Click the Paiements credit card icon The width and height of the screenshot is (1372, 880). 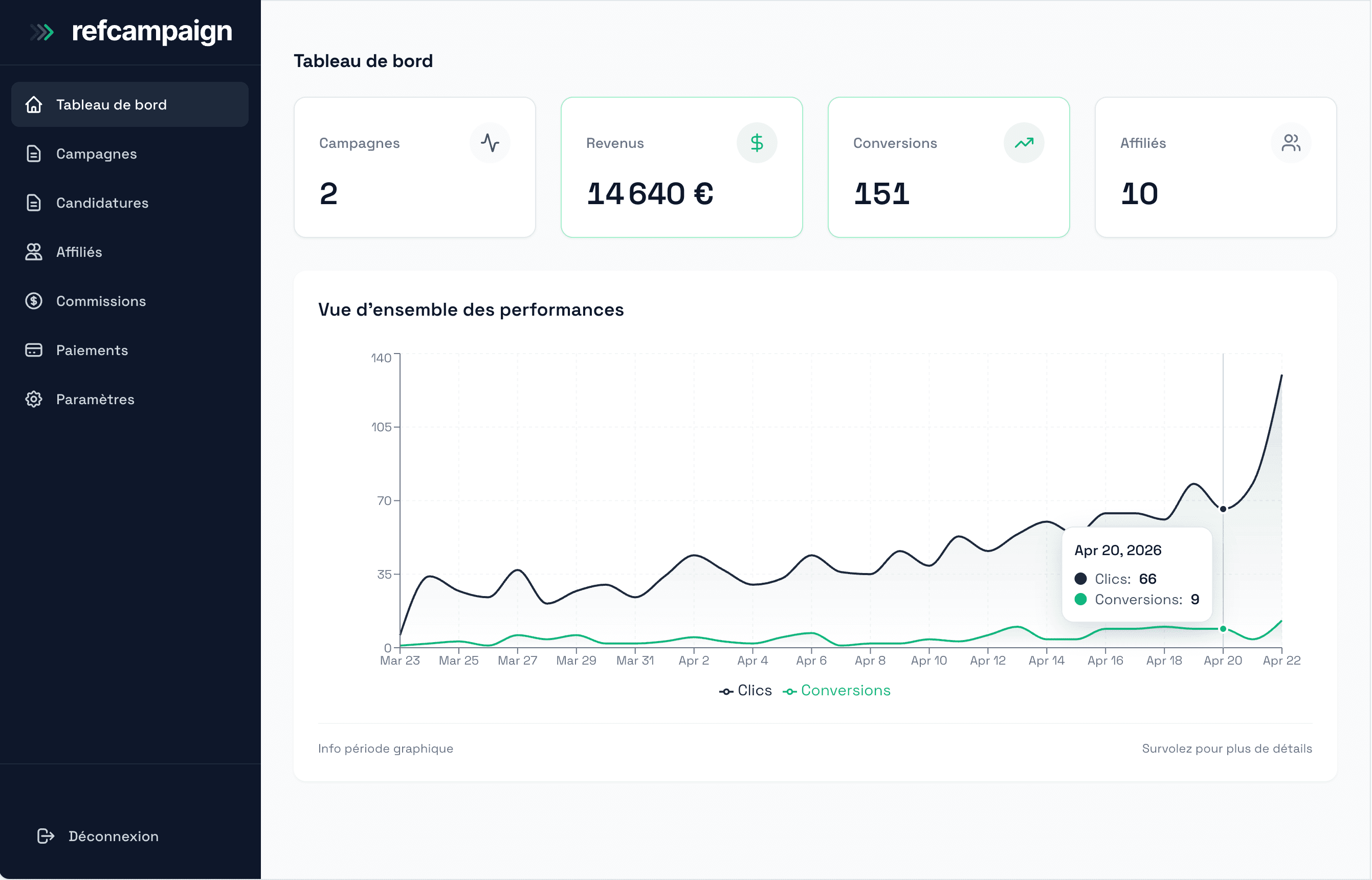[x=34, y=350]
